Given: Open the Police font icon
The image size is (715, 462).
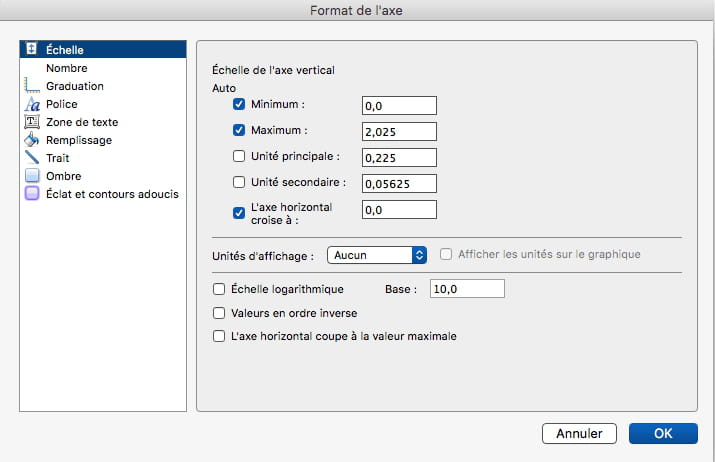Looking at the screenshot, I should 32,104.
